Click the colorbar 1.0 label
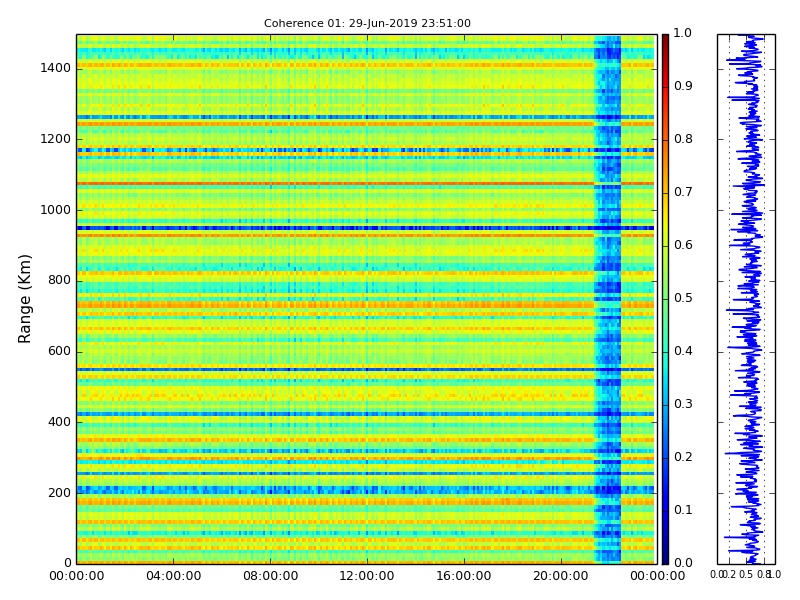The width and height of the screenshot is (800, 600). [x=683, y=33]
